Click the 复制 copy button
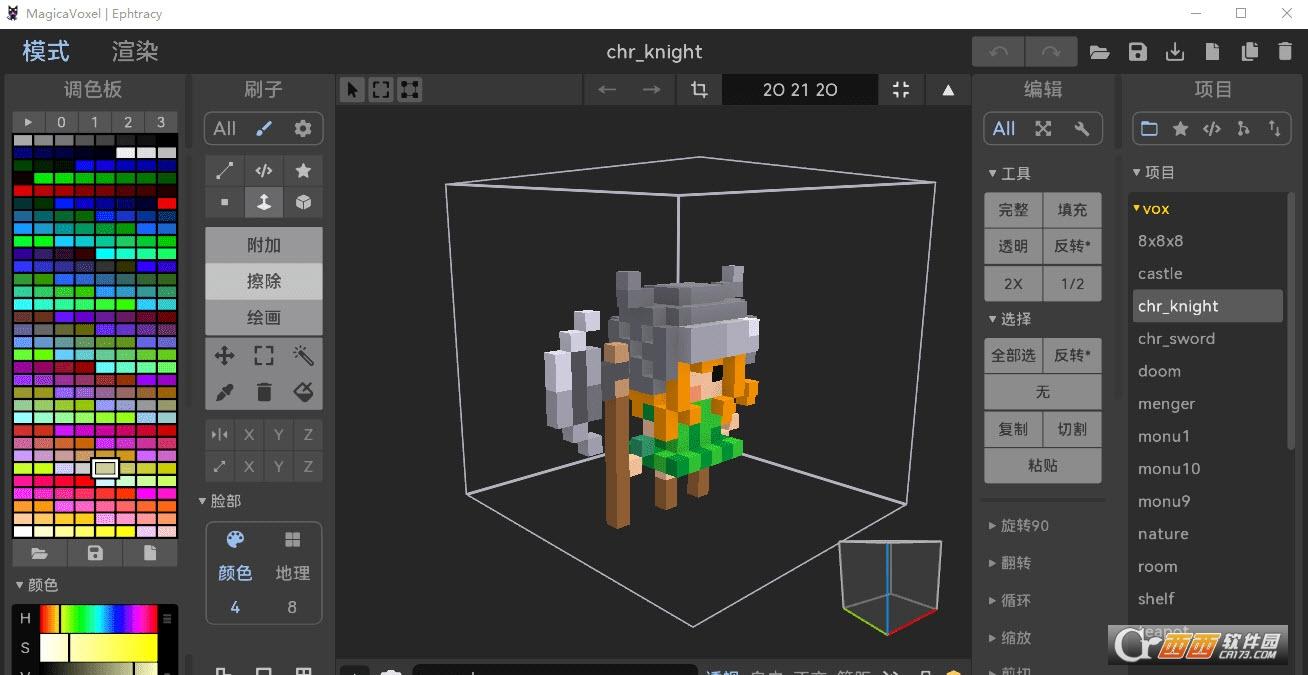 click(1013, 429)
